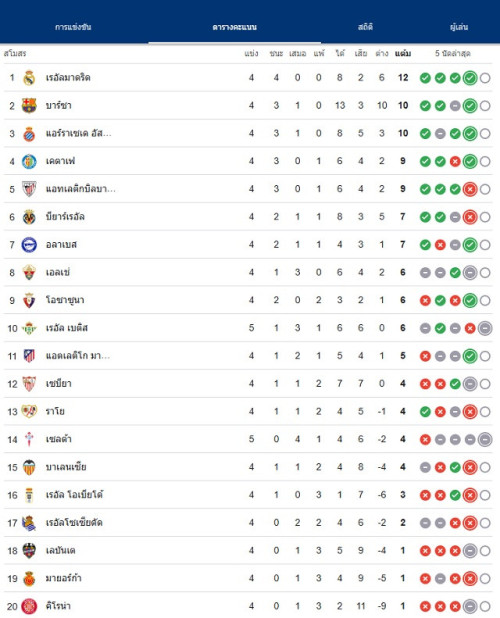The height and width of the screenshot is (618, 500).
Task: Open the ผู้เล่น tab
Action: click(459, 27)
